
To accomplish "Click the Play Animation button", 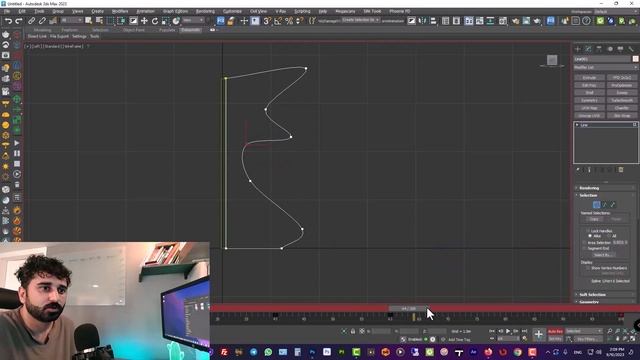I will coord(508,331).
